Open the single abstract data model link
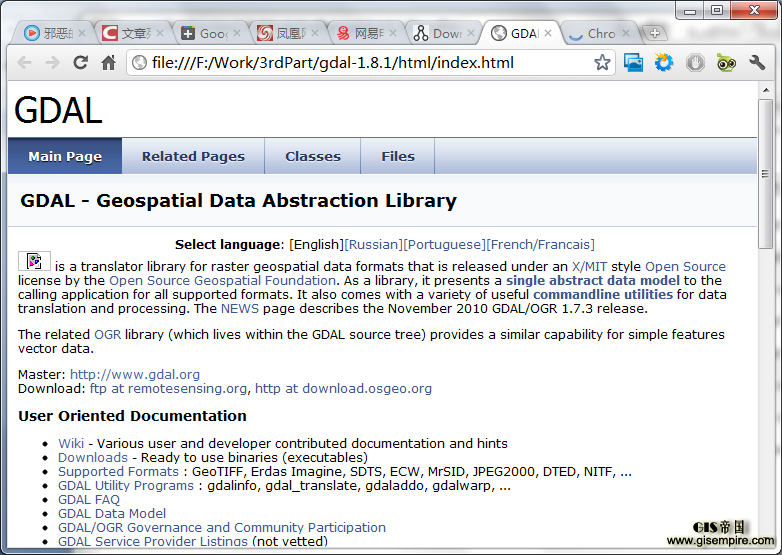The width and height of the screenshot is (782, 555). point(592,281)
